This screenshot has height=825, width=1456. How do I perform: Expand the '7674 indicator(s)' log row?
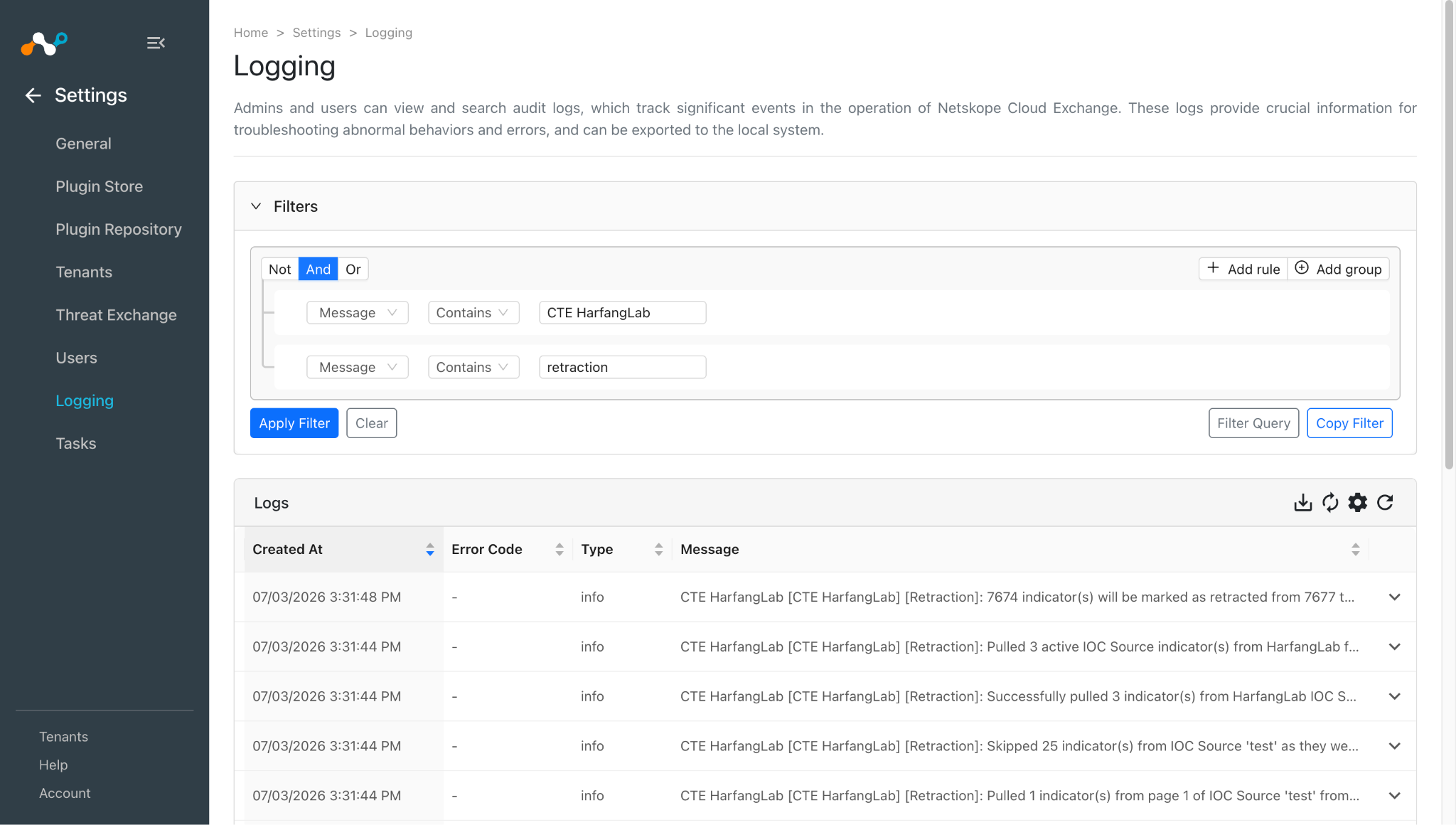pyautogui.click(x=1395, y=597)
